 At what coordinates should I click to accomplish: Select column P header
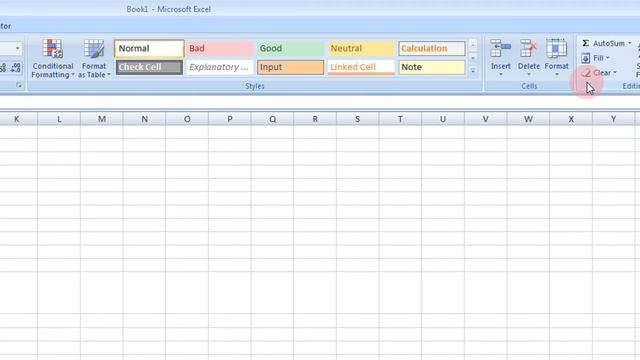230,119
